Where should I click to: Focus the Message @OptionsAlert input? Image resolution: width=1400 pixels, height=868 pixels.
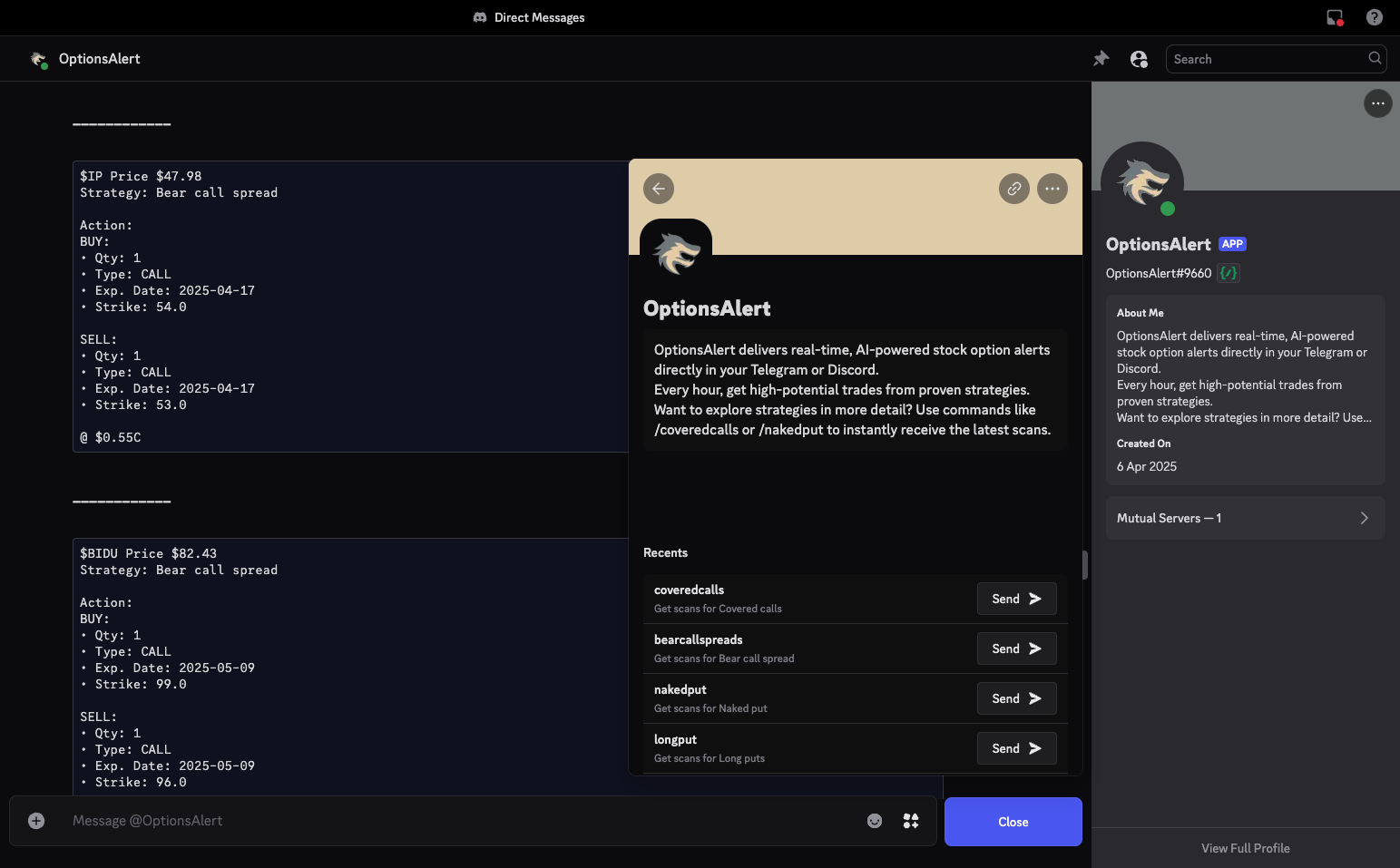click(463, 821)
